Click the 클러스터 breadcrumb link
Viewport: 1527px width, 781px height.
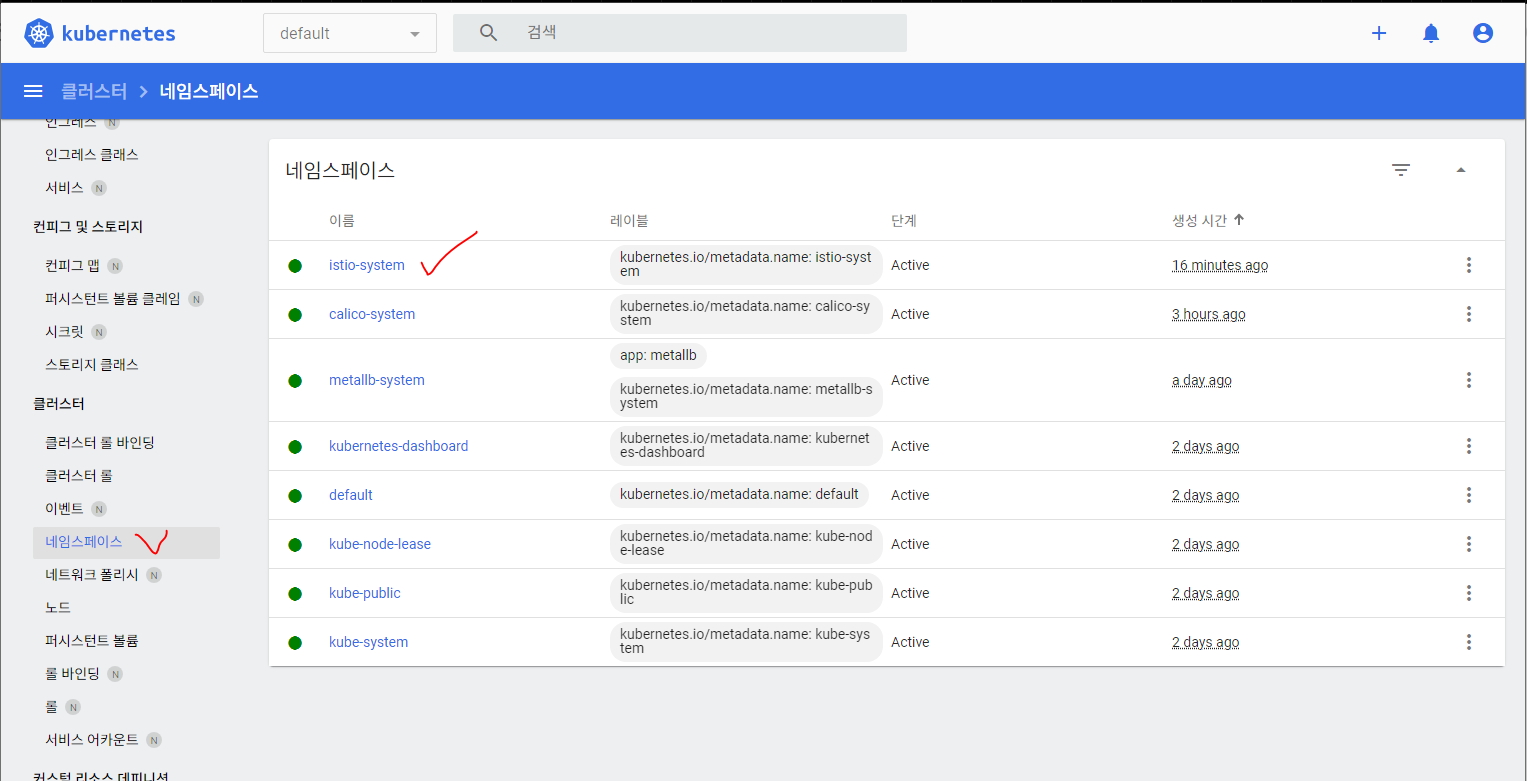(94, 91)
